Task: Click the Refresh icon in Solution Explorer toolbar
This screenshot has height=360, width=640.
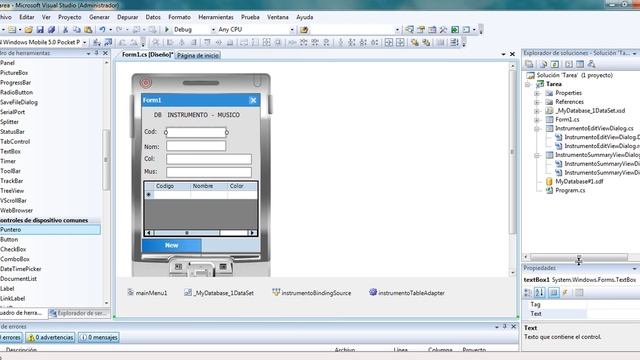Action: [555, 64]
